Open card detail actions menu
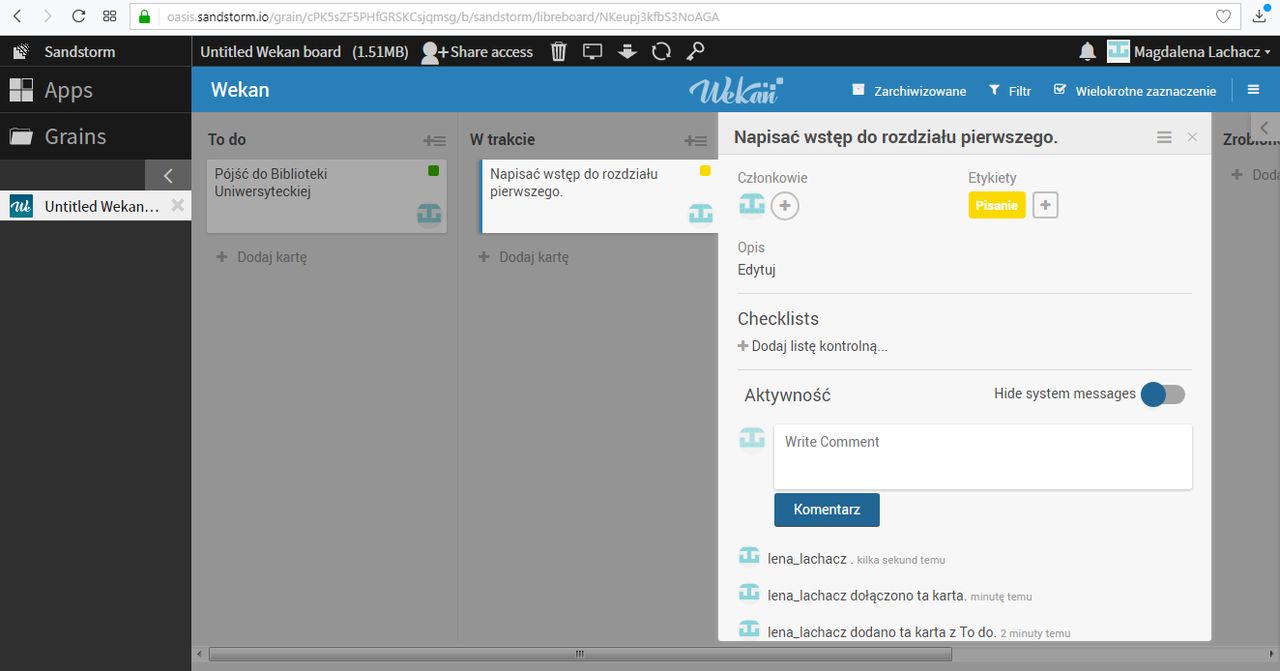 (1164, 137)
